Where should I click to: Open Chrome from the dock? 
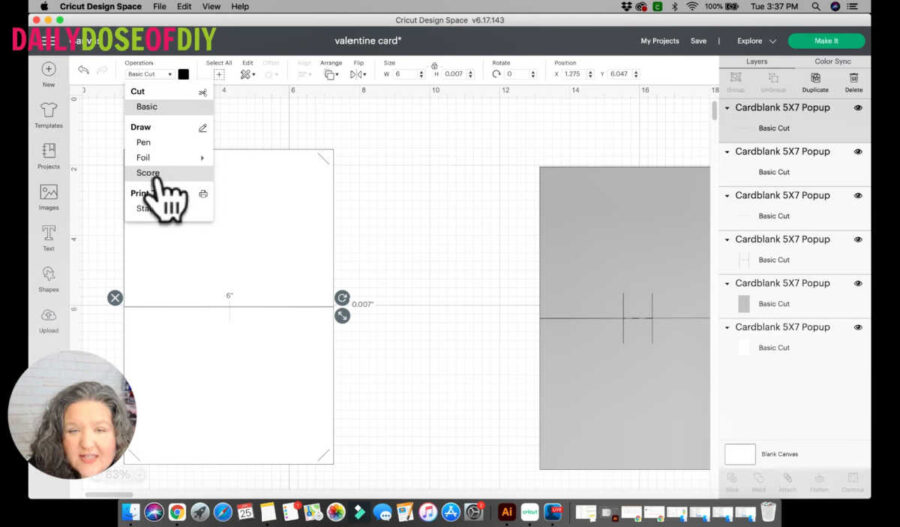click(x=177, y=511)
